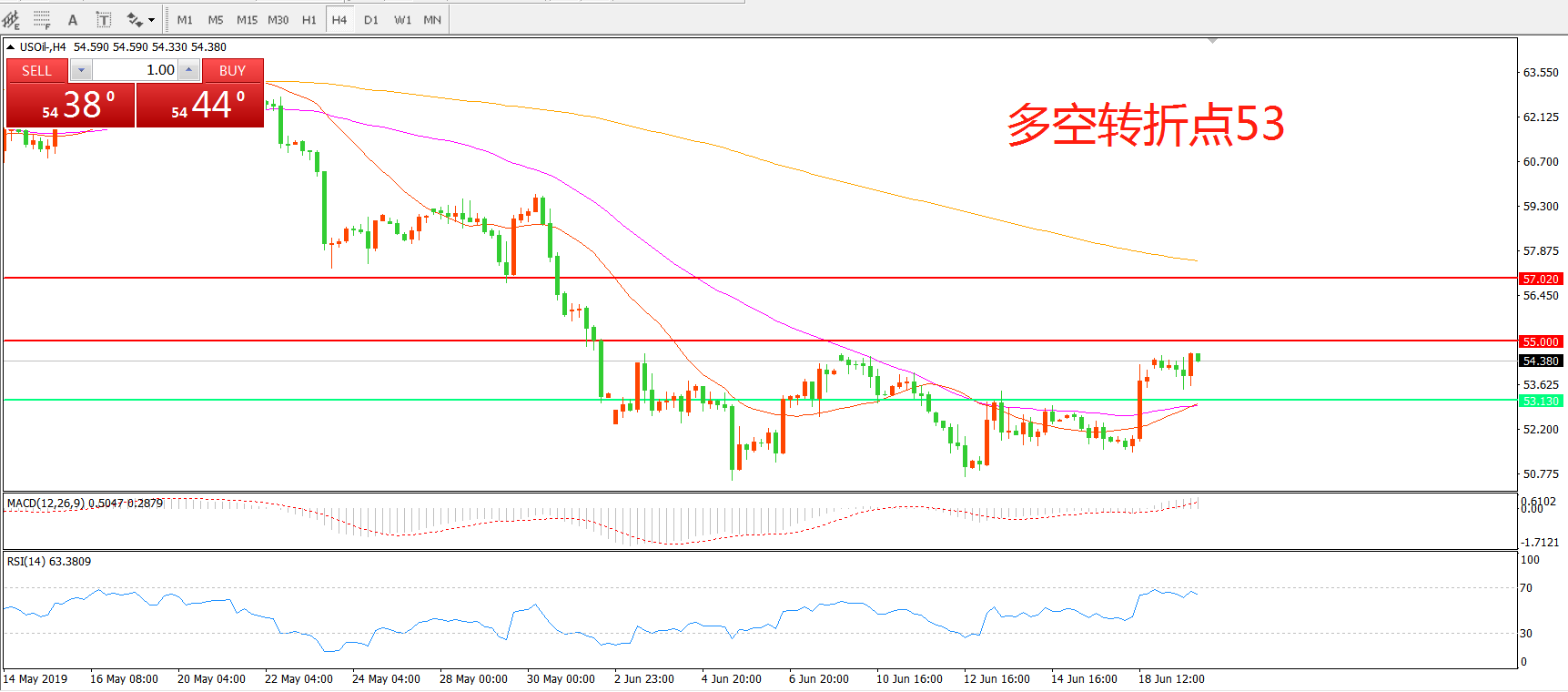Open the arrows tool dropdown arrow
This screenshot has height=692, width=1568.
[151, 20]
